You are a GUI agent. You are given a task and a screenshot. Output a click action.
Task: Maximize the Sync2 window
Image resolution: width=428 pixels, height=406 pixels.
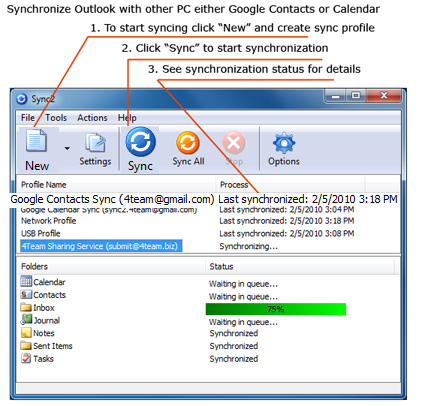pyautogui.click(x=356, y=96)
